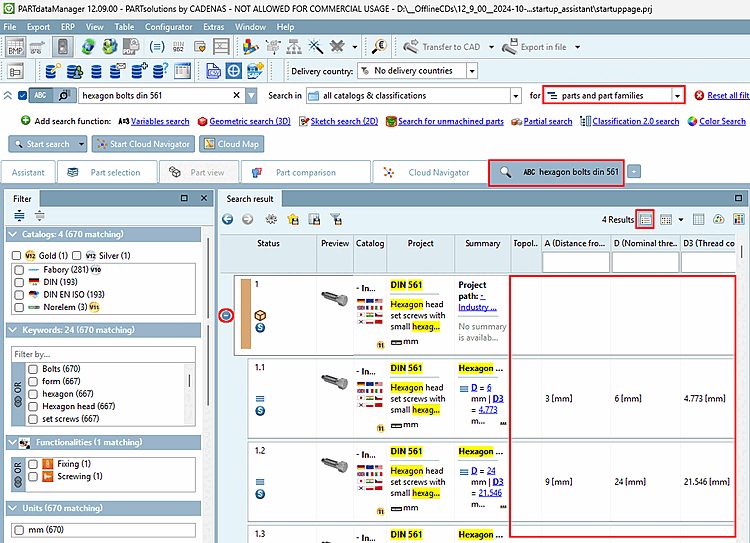The width and height of the screenshot is (750, 543).
Task: Collapse the Keywords filter section
Action: tap(13, 330)
